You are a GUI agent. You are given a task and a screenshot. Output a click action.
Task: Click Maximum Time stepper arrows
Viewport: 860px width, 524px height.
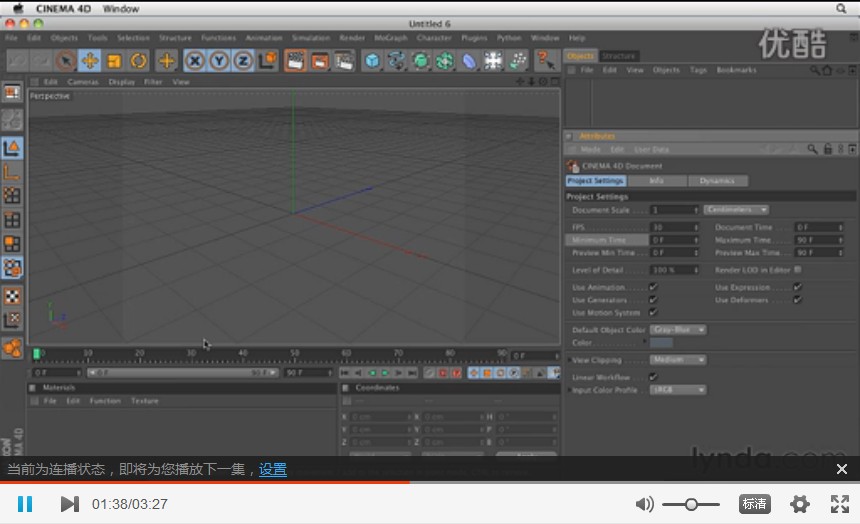840,240
